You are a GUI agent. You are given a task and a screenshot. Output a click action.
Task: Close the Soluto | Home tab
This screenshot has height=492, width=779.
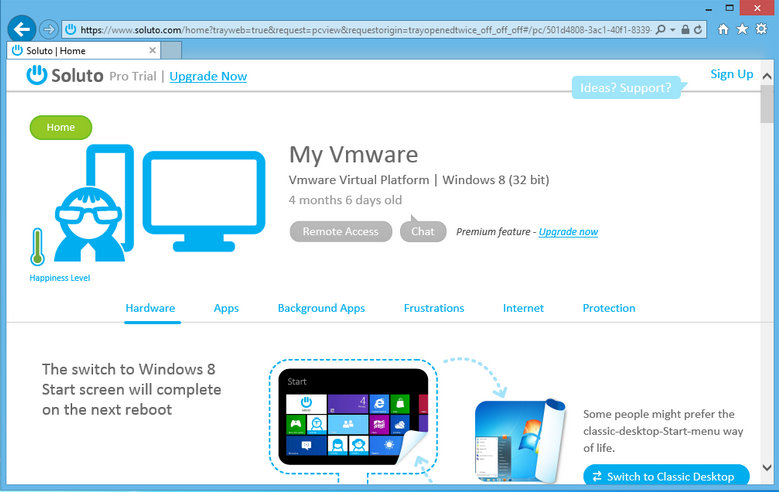153,50
